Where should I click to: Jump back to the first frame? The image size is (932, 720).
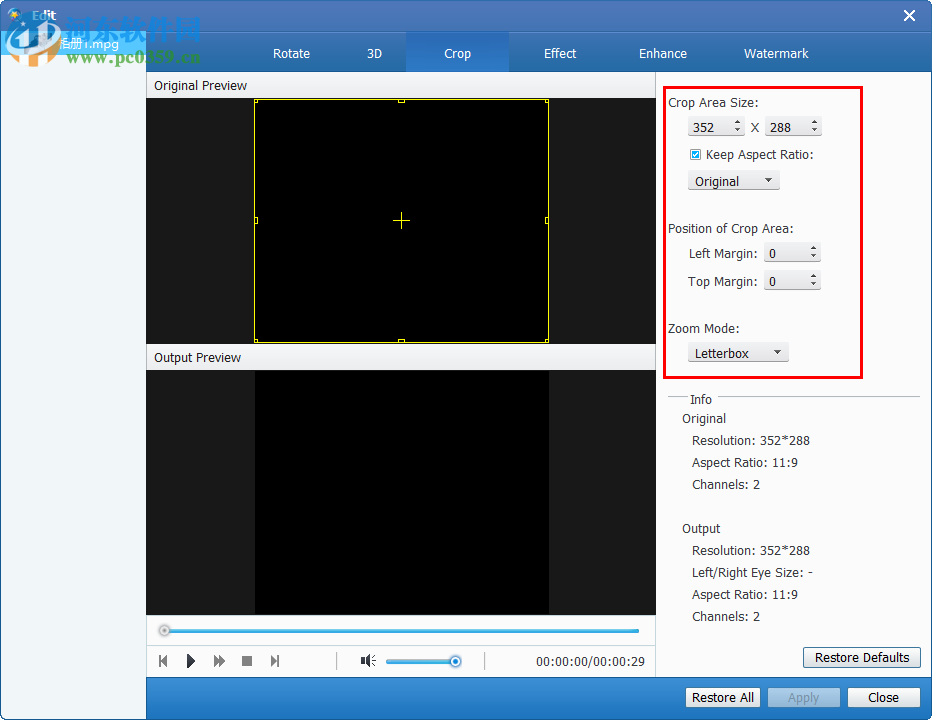[x=163, y=660]
